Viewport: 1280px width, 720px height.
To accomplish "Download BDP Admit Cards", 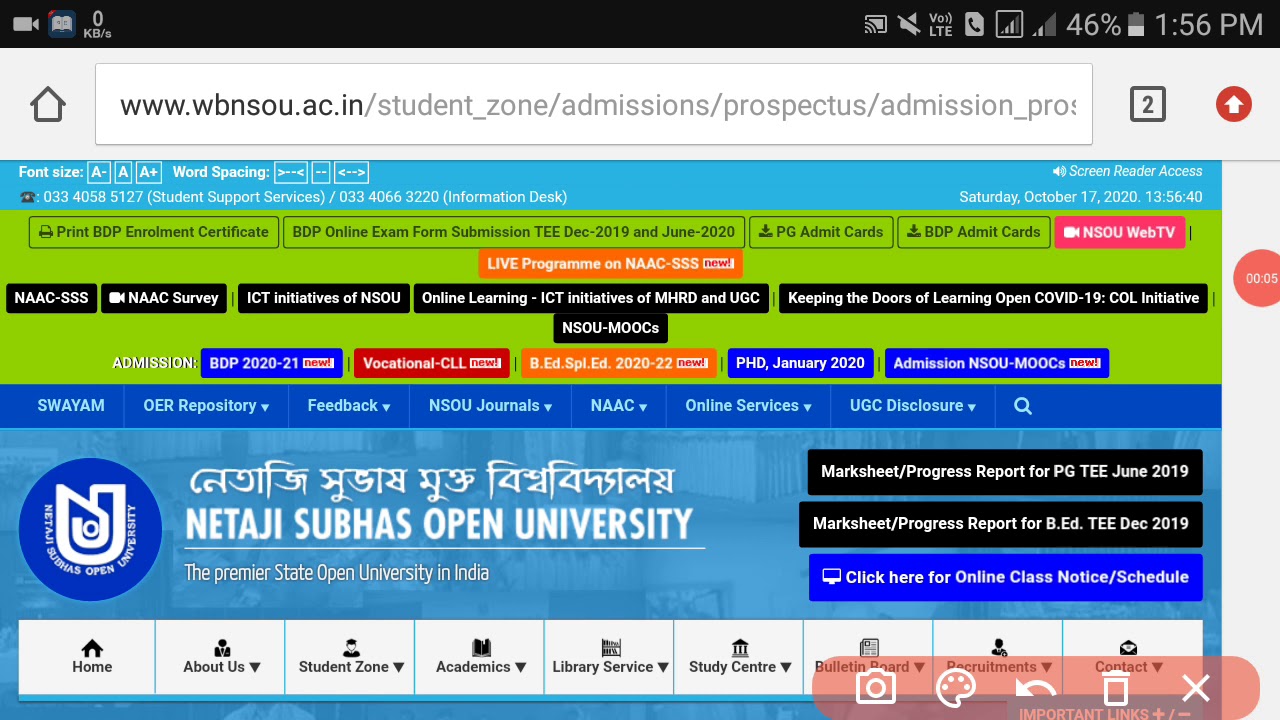I will (x=974, y=232).
